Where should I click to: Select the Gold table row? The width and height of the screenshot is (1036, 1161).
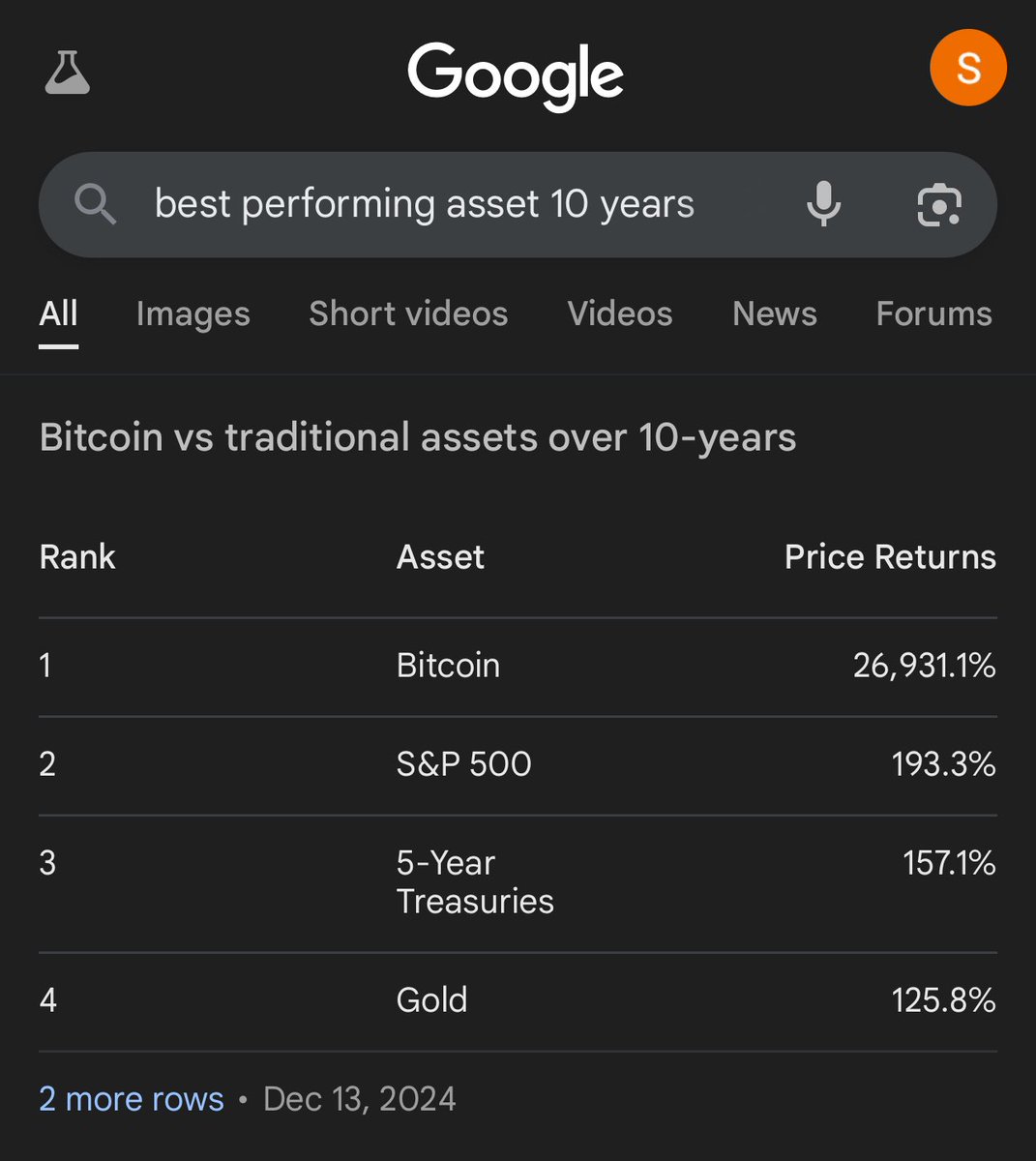[518, 1001]
